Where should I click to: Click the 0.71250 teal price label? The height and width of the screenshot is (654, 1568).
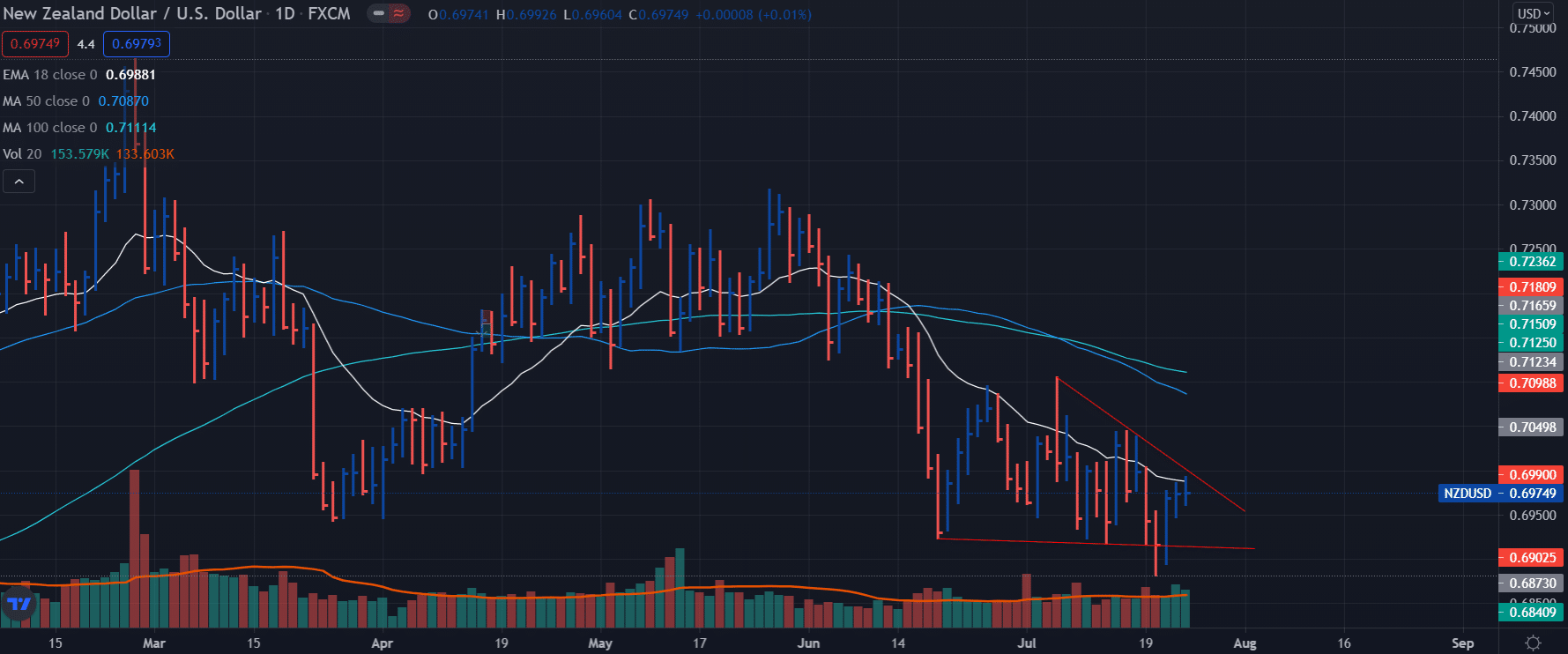point(1532,343)
